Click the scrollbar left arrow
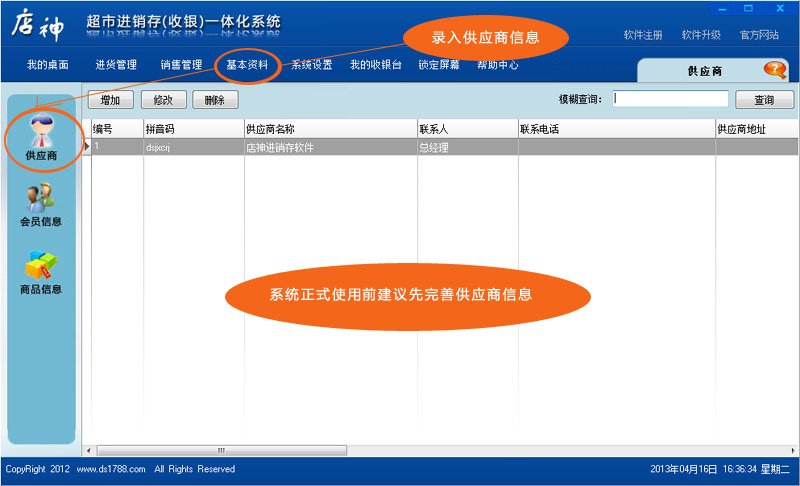The height and width of the screenshot is (486, 800). coord(89,451)
